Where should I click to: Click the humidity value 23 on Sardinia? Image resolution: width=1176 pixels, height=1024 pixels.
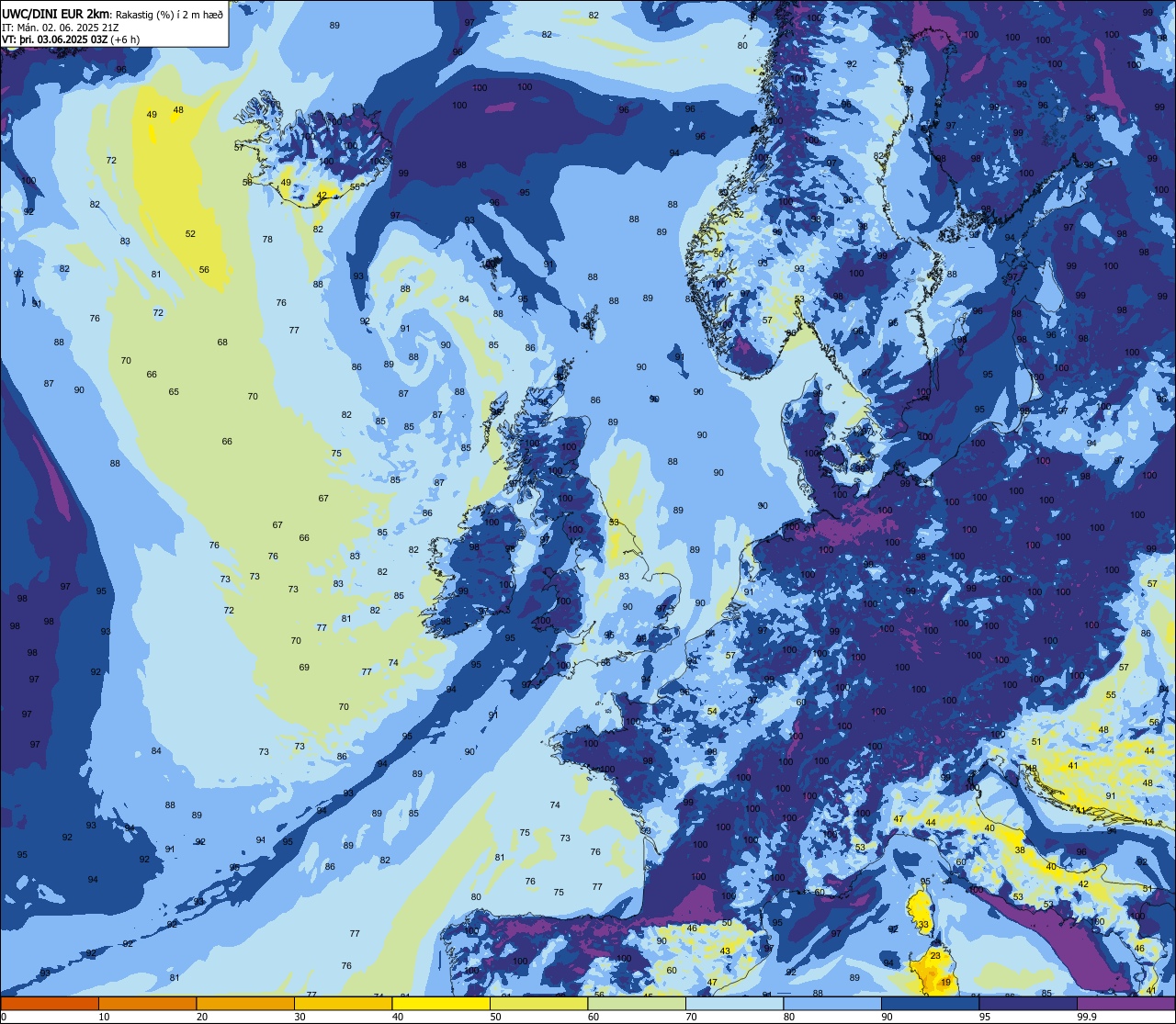(935, 956)
